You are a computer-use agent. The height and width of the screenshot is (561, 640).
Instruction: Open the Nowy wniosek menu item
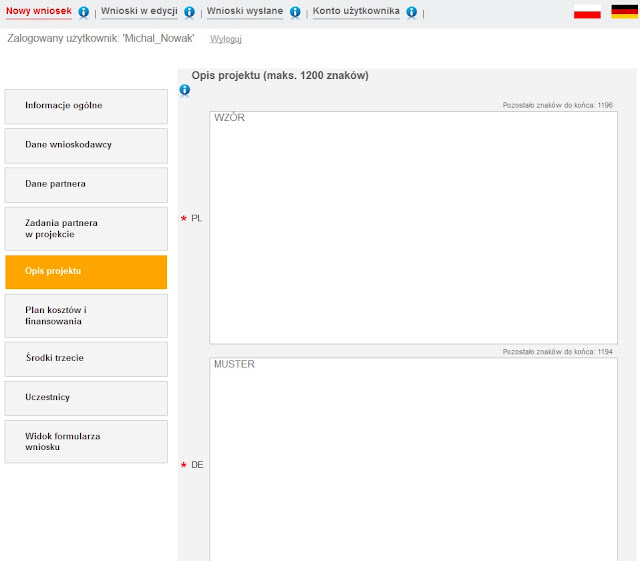coord(39,11)
